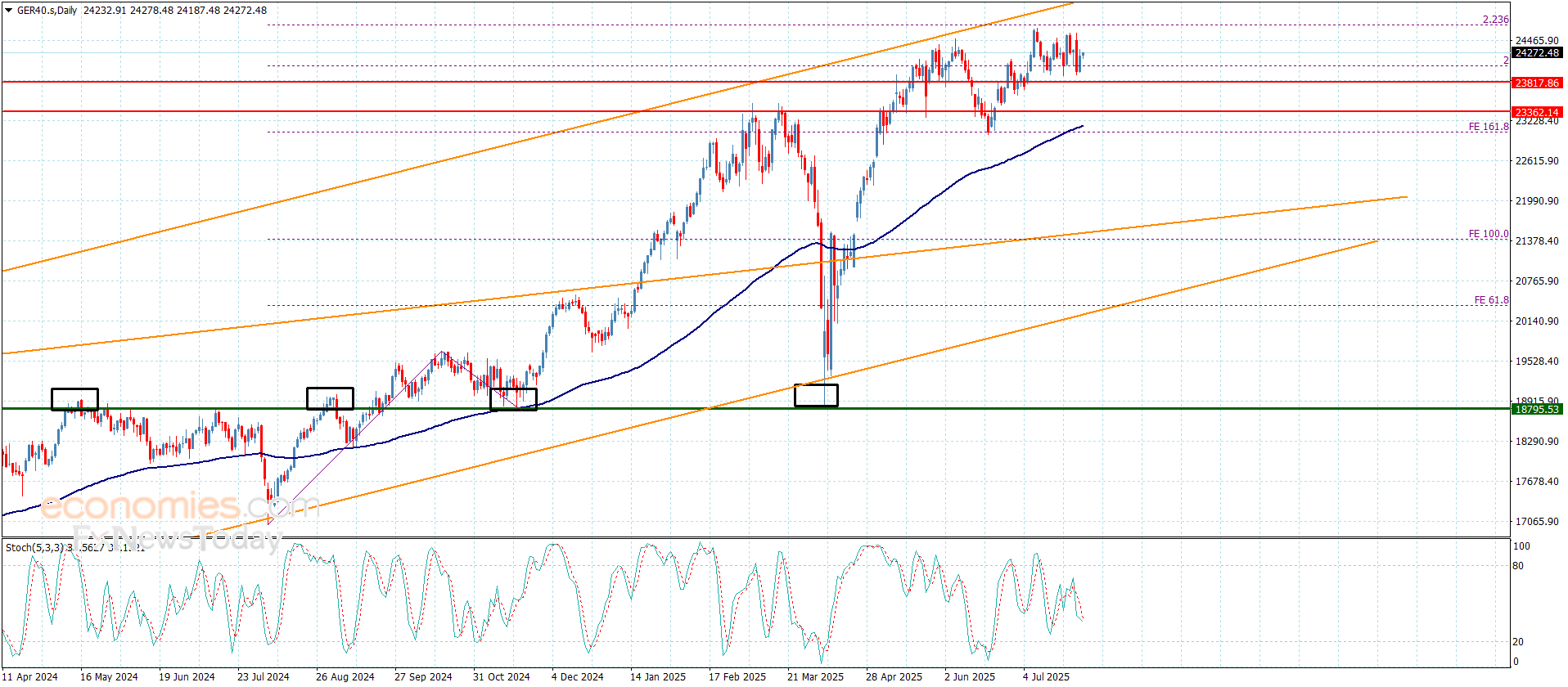Click the 17065.90 price axis value

pyautogui.click(x=1537, y=521)
